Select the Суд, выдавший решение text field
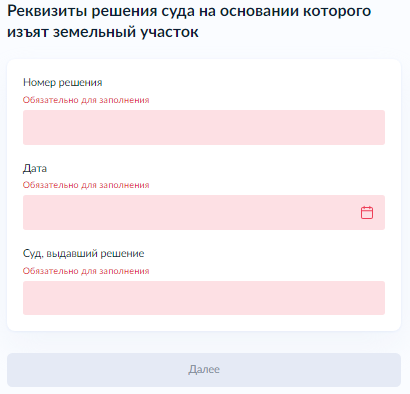This screenshot has height=394, width=410. pos(204,298)
